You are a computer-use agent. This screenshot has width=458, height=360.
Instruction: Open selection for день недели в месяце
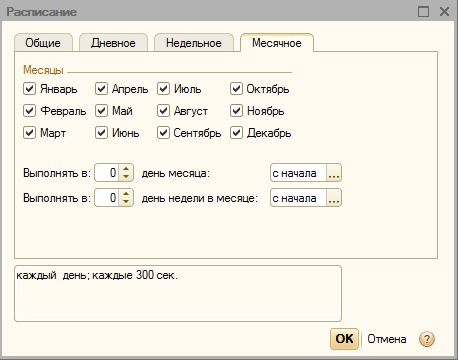[334, 198]
